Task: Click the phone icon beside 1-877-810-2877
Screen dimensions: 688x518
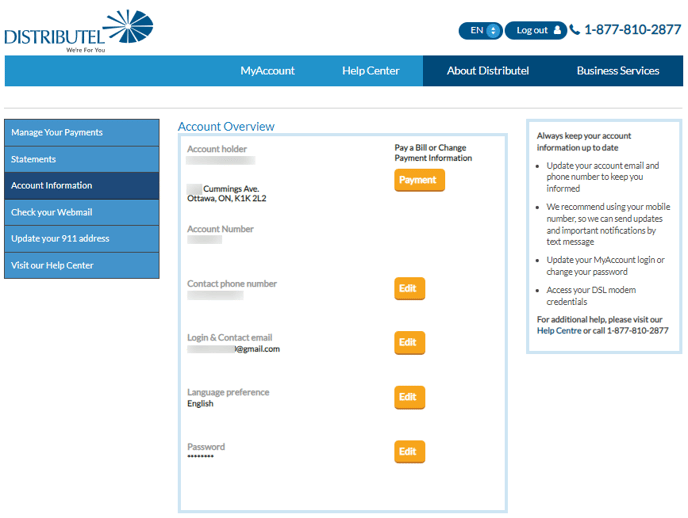Action: tap(574, 30)
